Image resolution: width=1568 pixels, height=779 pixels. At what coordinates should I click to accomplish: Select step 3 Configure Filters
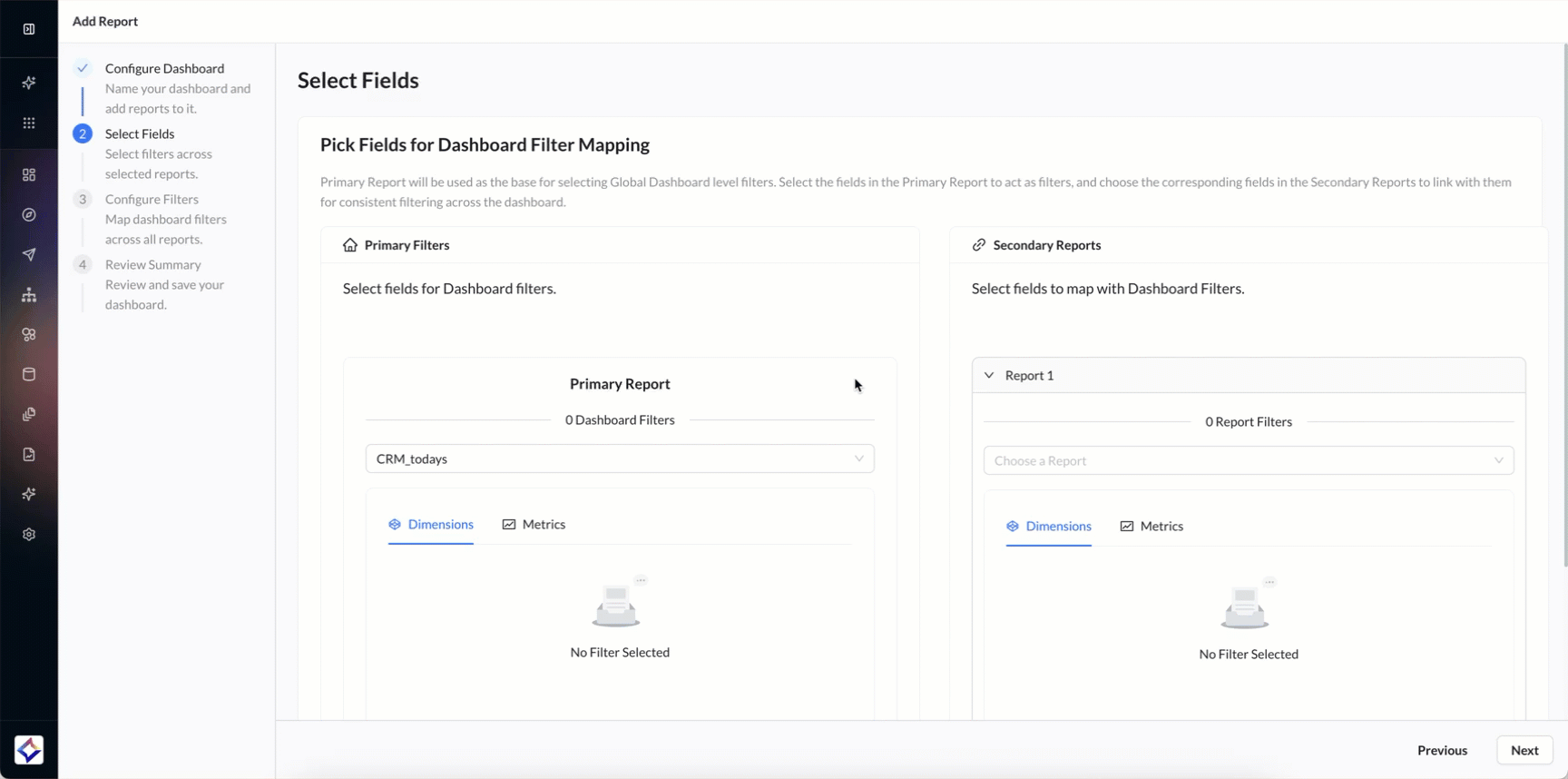click(152, 199)
